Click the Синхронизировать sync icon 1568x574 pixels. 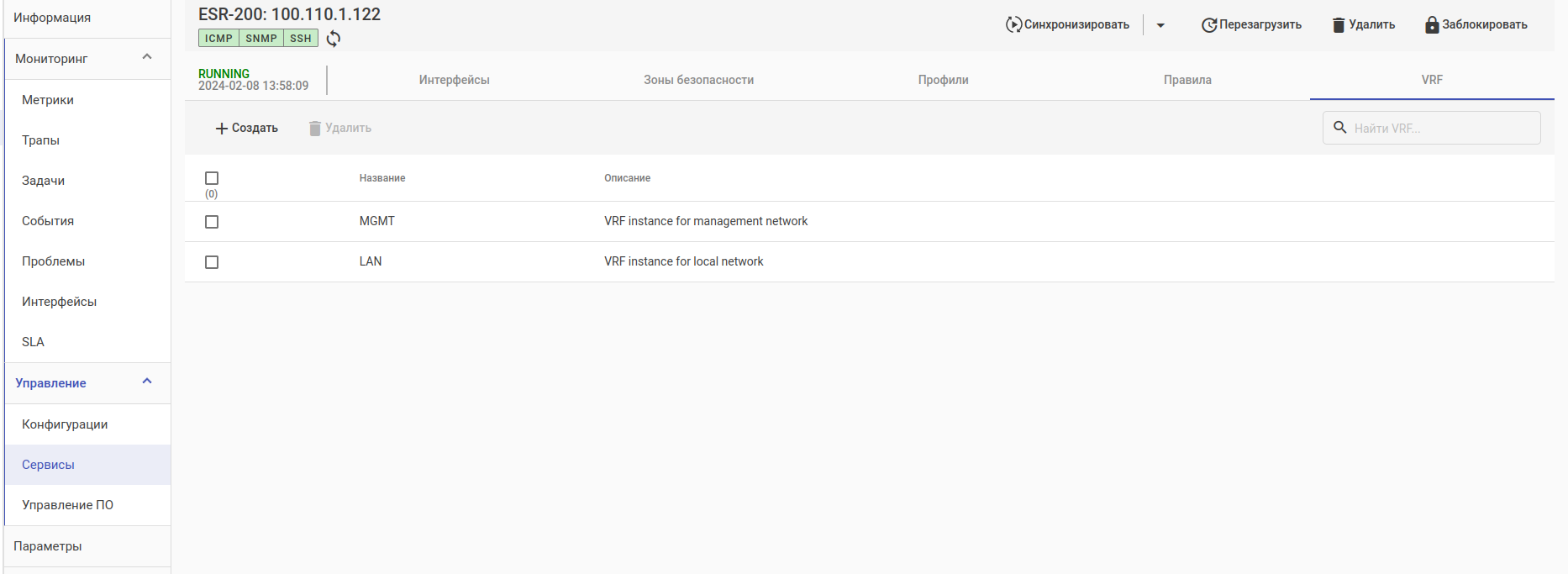tap(1013, 24)
